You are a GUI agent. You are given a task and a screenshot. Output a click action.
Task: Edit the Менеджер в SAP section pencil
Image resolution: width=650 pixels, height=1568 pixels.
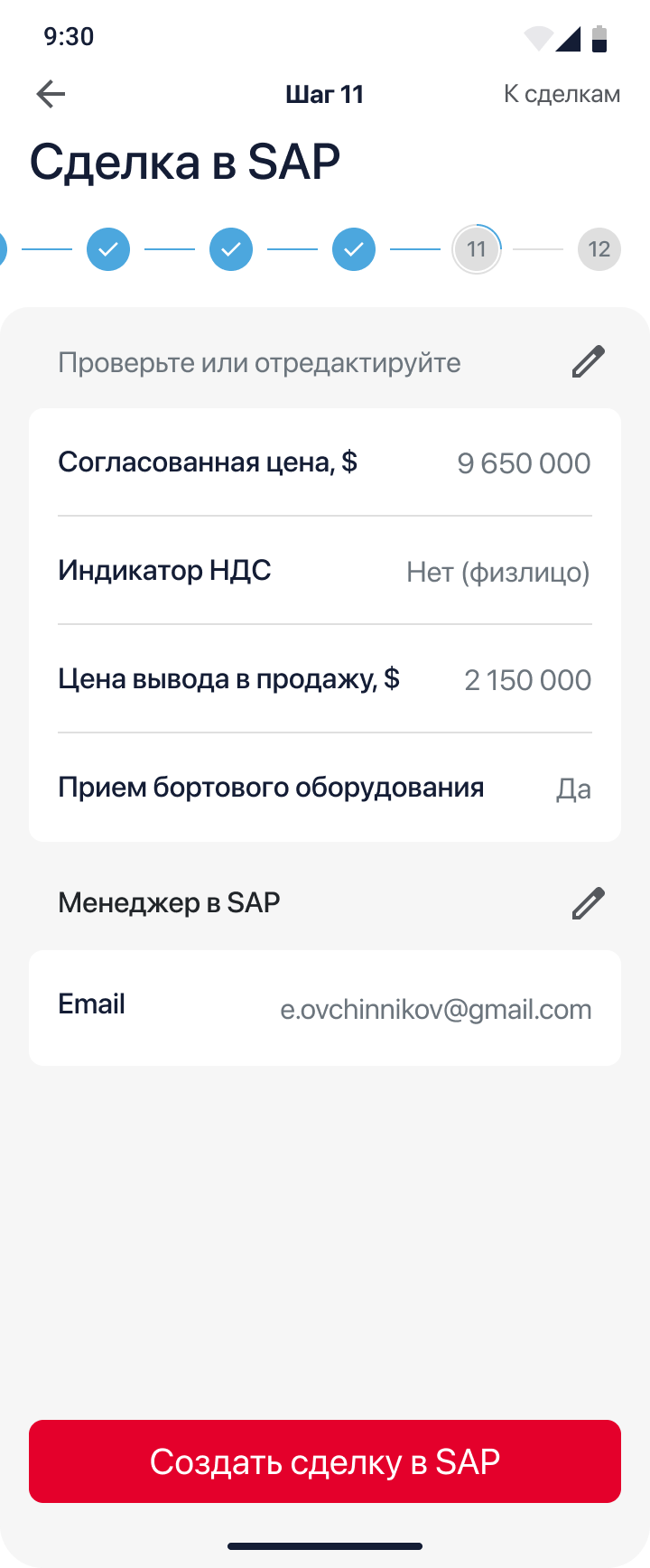[588, 903]
